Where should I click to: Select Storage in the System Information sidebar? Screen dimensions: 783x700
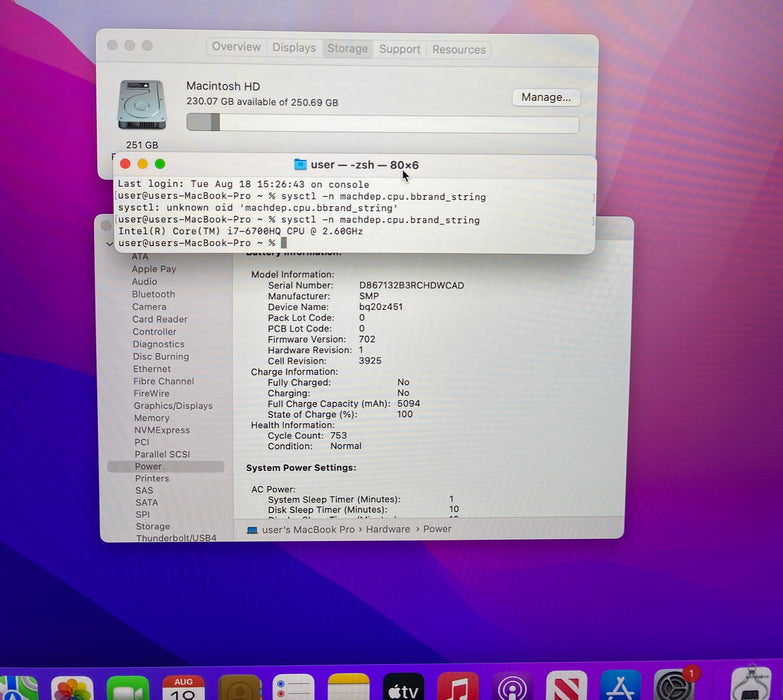click(x=153, y=526)
